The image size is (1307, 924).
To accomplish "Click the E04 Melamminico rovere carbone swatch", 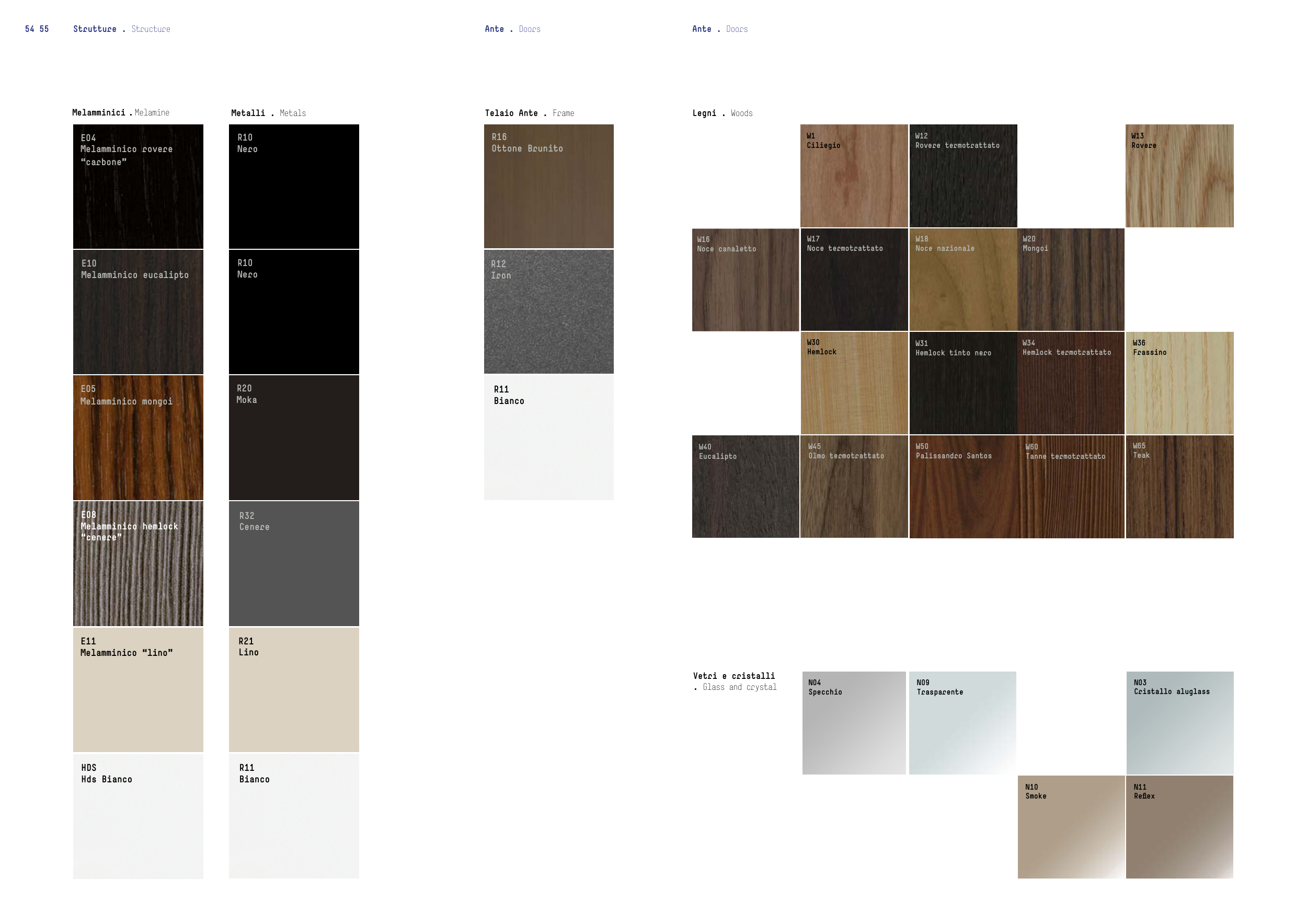I will pyautogui.click(x=138, y=186).
